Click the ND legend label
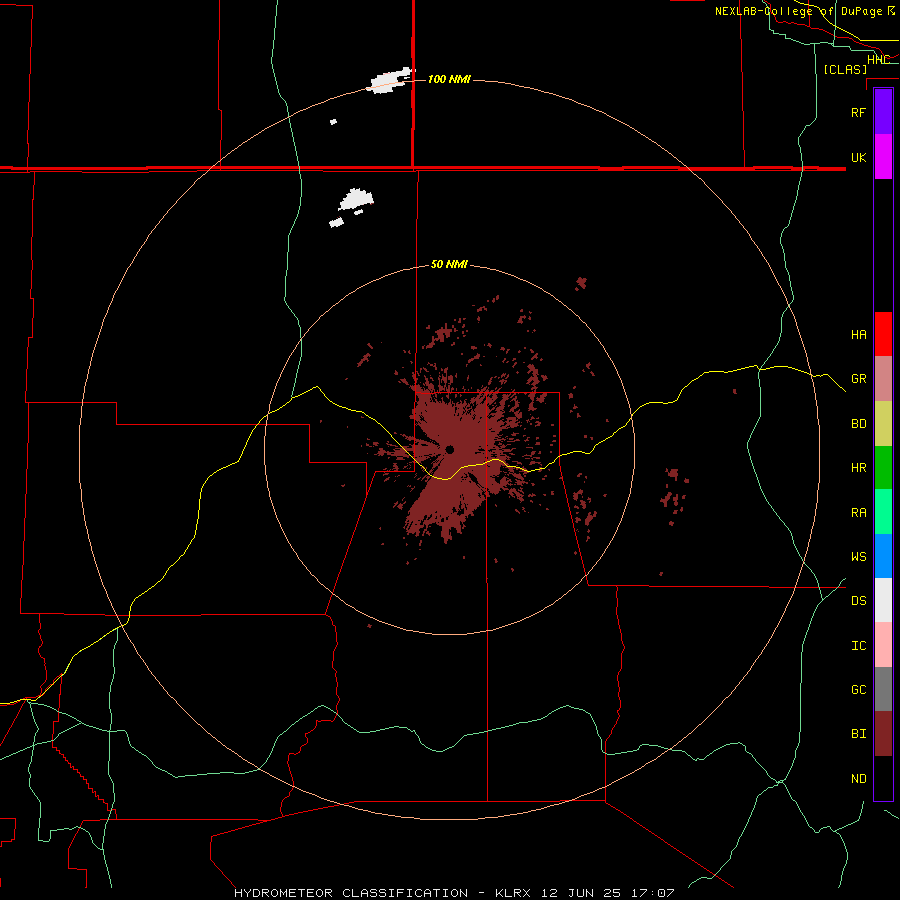The width and height of the screenshot is (900, 900). click(858, 779)
